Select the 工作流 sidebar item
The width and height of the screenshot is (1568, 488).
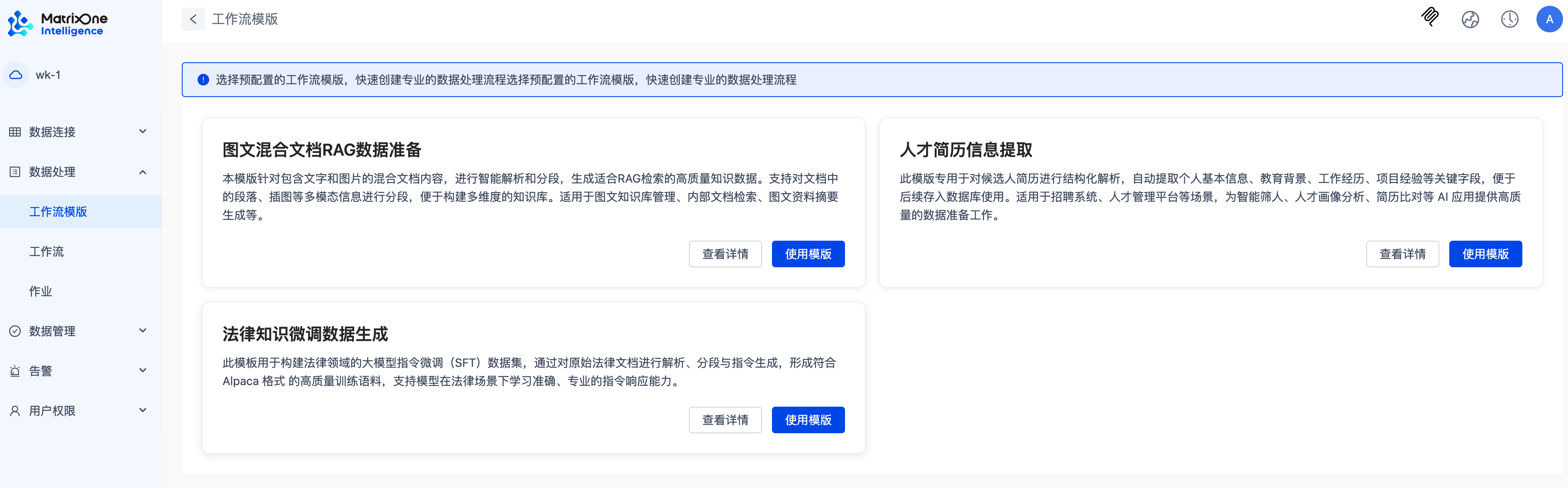coord(47,251)
